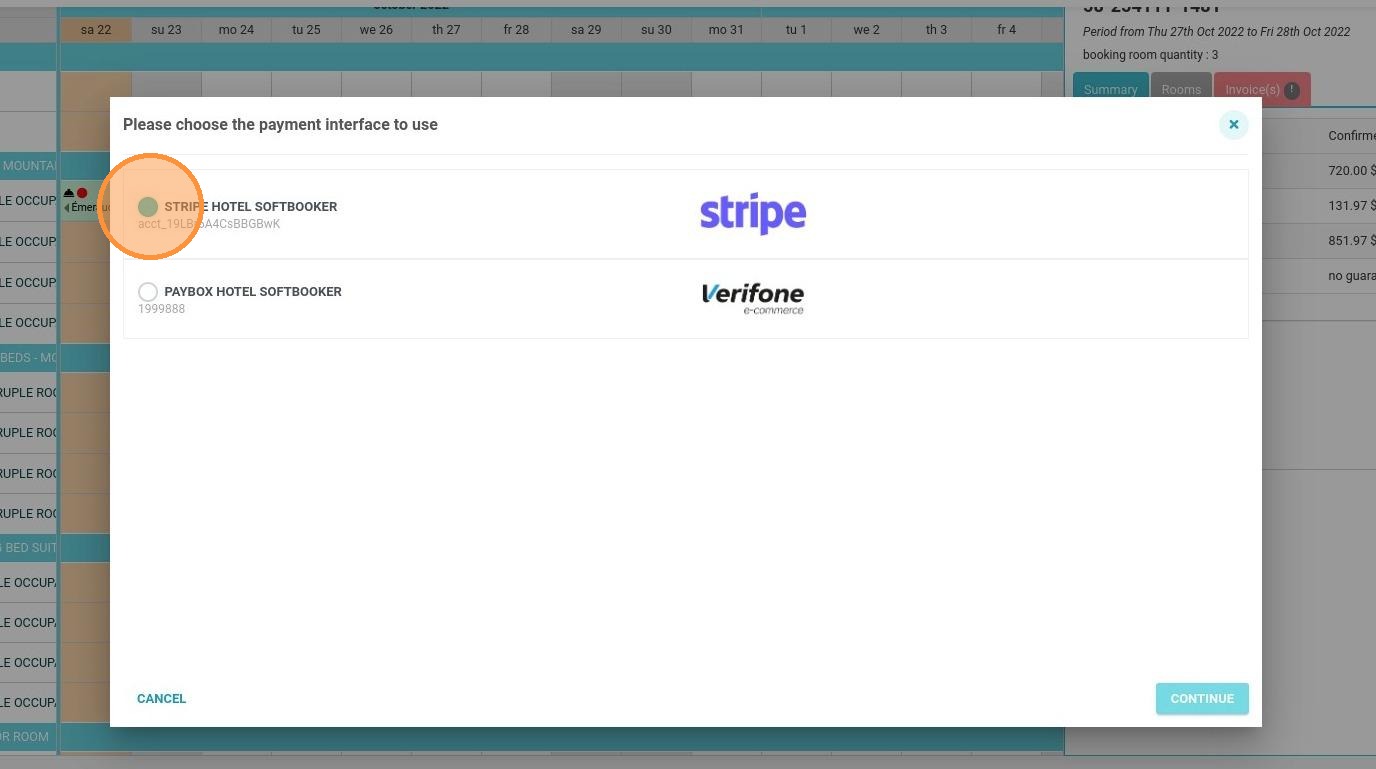Click the Stripe logo
Viewport: 1376px width, 769px height.
pos(753,213)
